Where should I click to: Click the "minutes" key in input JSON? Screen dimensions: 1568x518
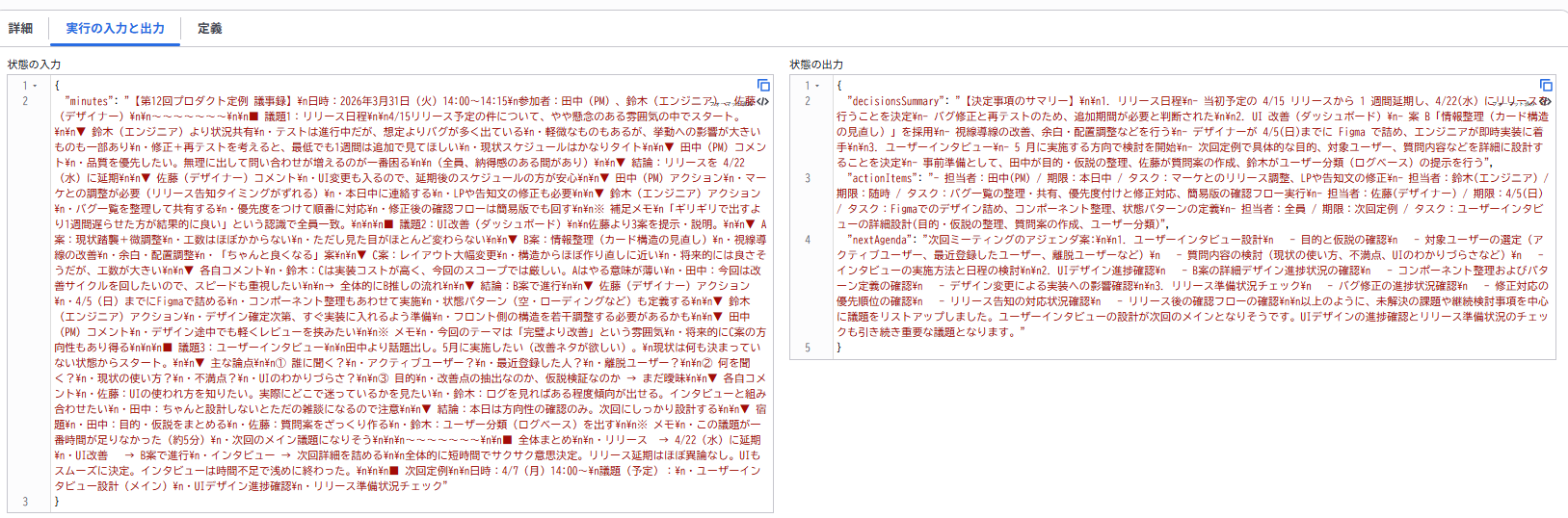(x=90, y=101)
